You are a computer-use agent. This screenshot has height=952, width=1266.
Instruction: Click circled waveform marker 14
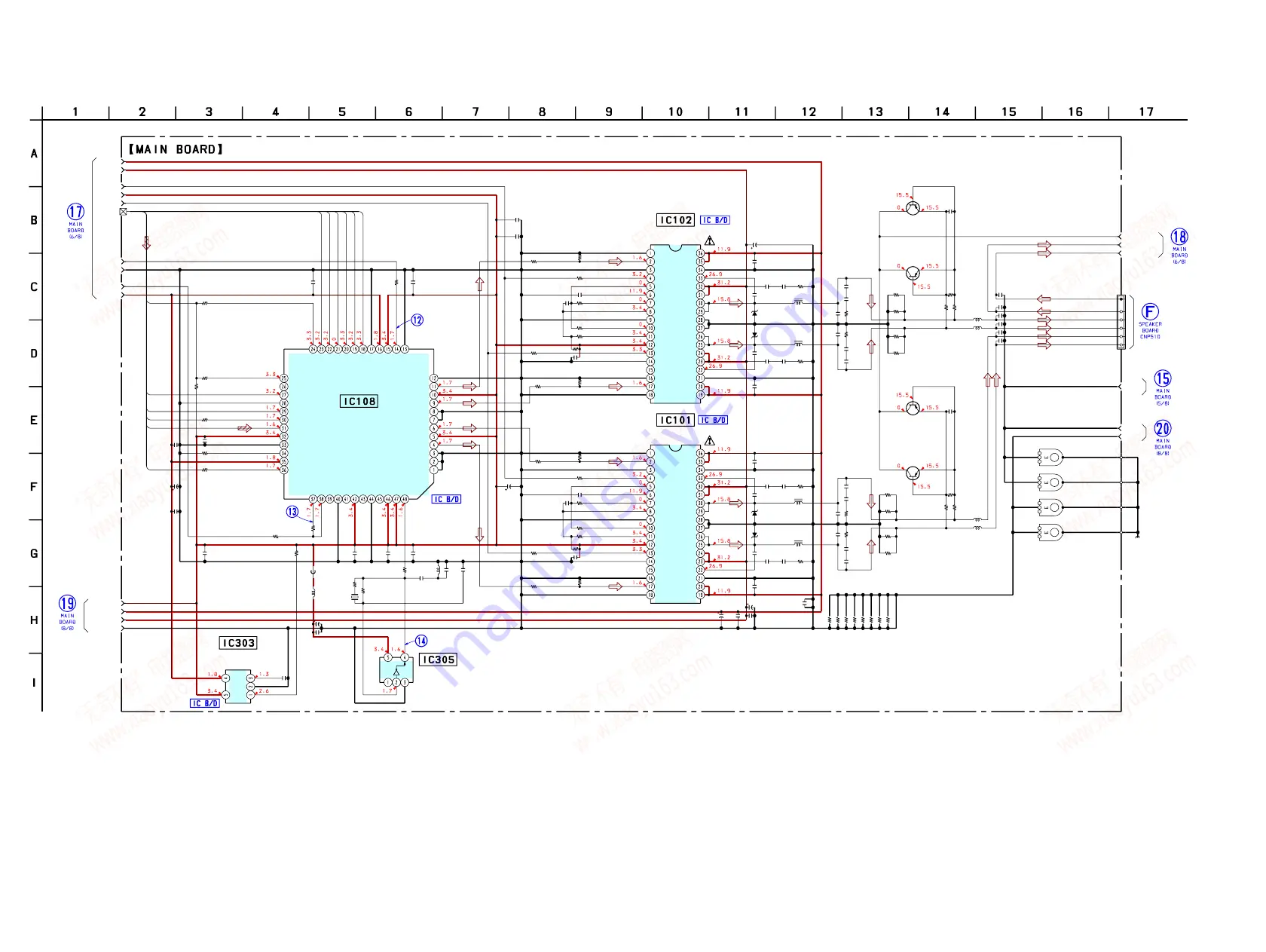(x=421, y=641)
